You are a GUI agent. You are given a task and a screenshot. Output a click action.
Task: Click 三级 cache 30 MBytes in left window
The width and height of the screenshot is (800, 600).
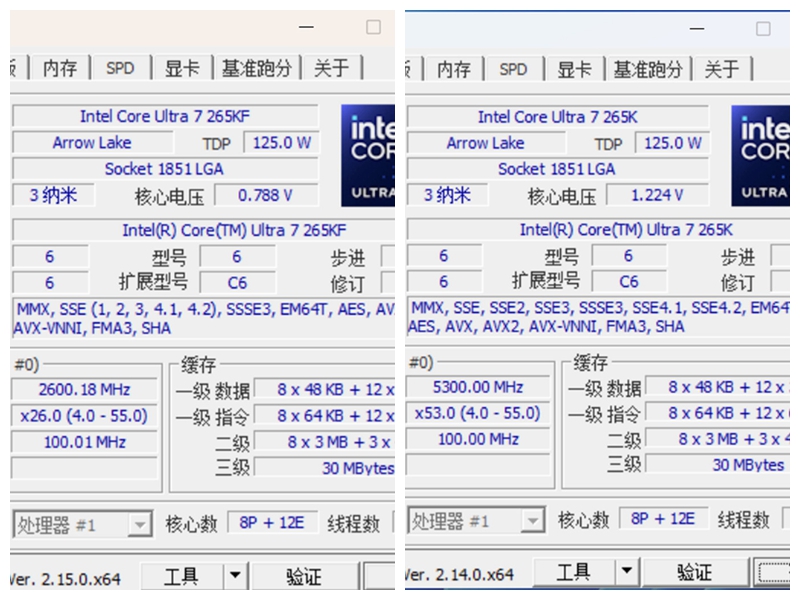click(324, 467)
